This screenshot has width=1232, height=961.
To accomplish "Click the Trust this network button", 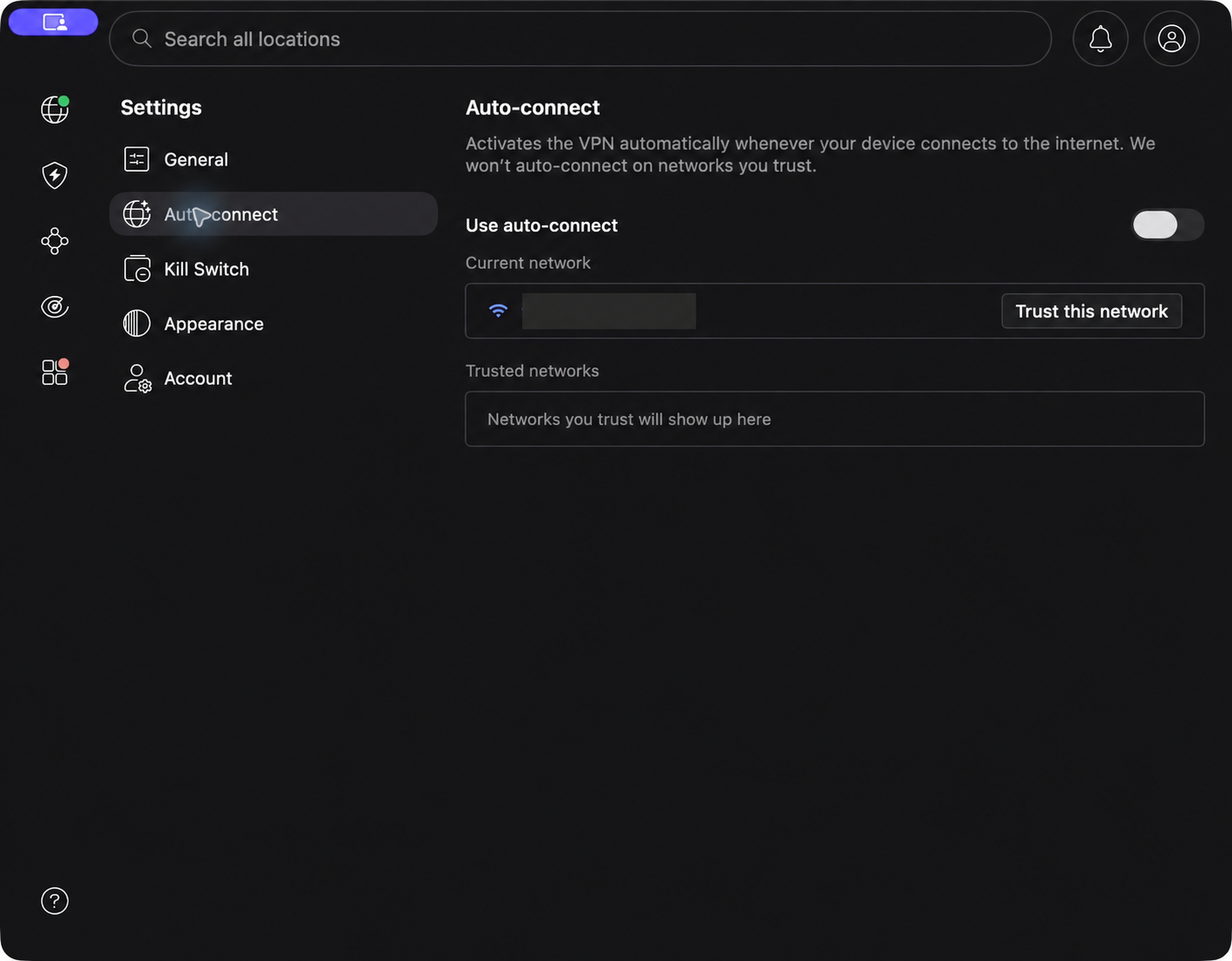I will (x=1091, y=311).
